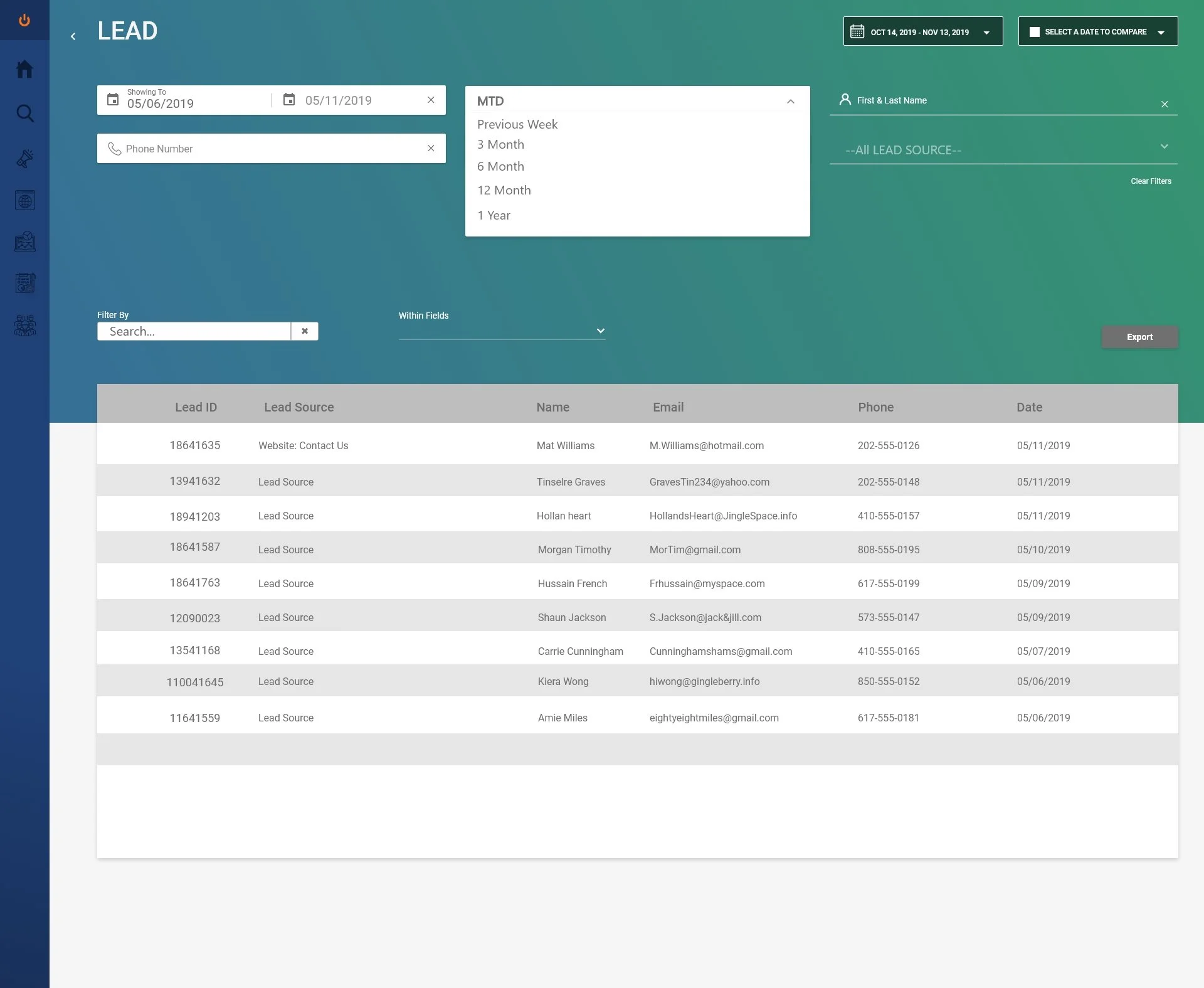Open the megaphone marketing icon

[x=24, y=158]
